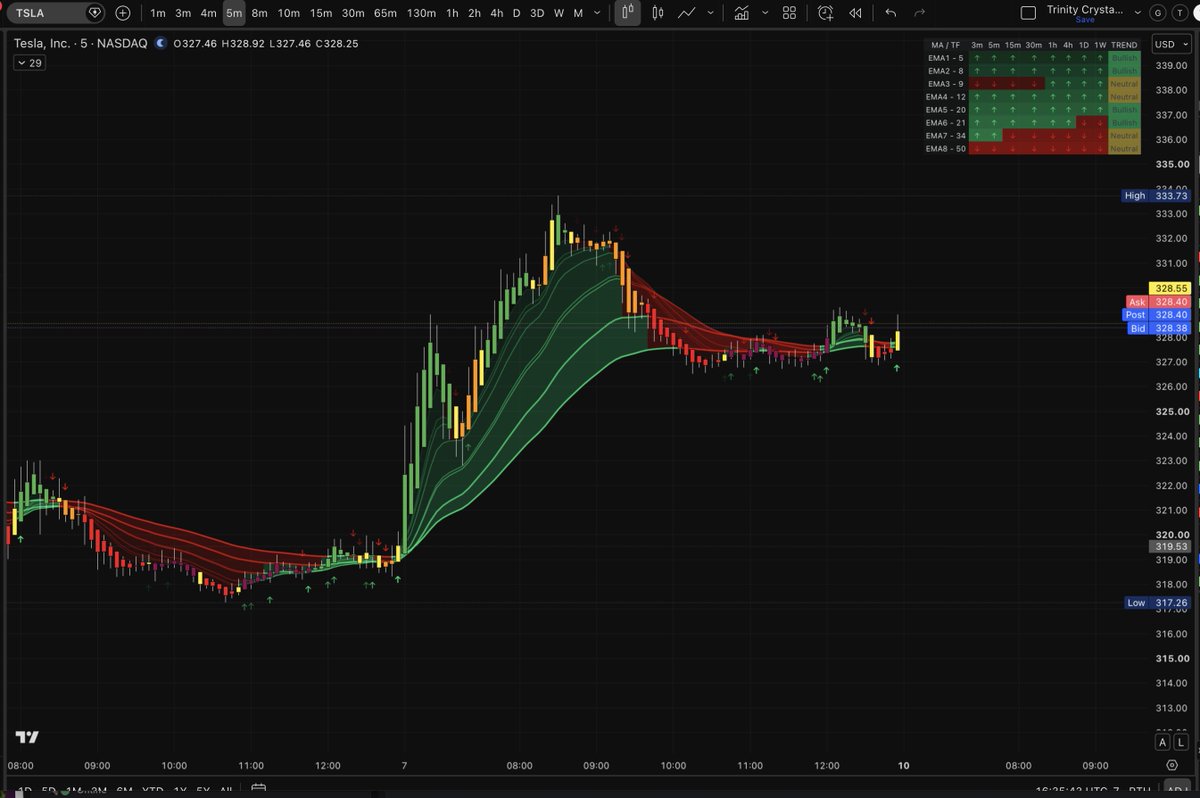The image size is (1200, 798).
Task: Click the EMA8 - 50 row label
Action: (946, 148)
